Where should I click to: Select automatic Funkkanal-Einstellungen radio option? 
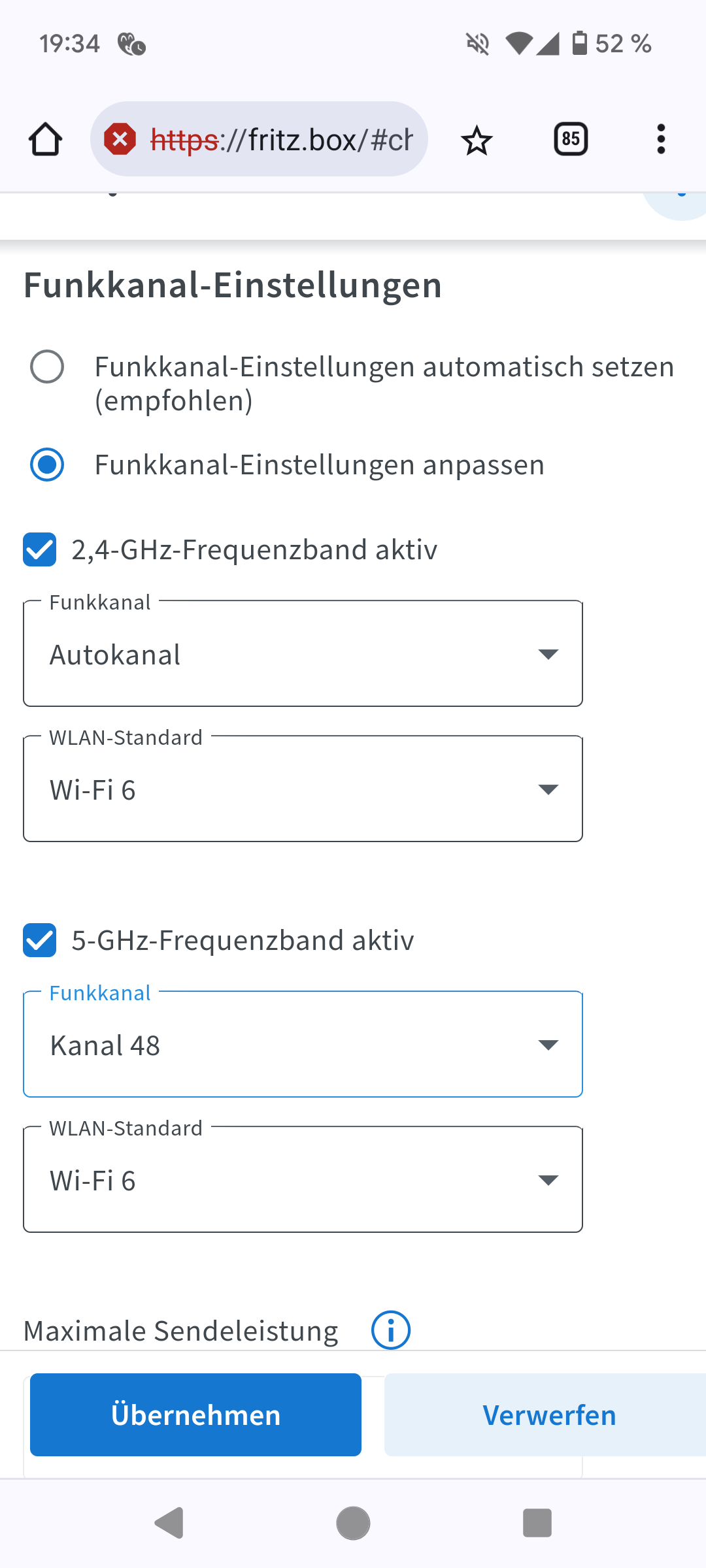[x=47, y=367]
